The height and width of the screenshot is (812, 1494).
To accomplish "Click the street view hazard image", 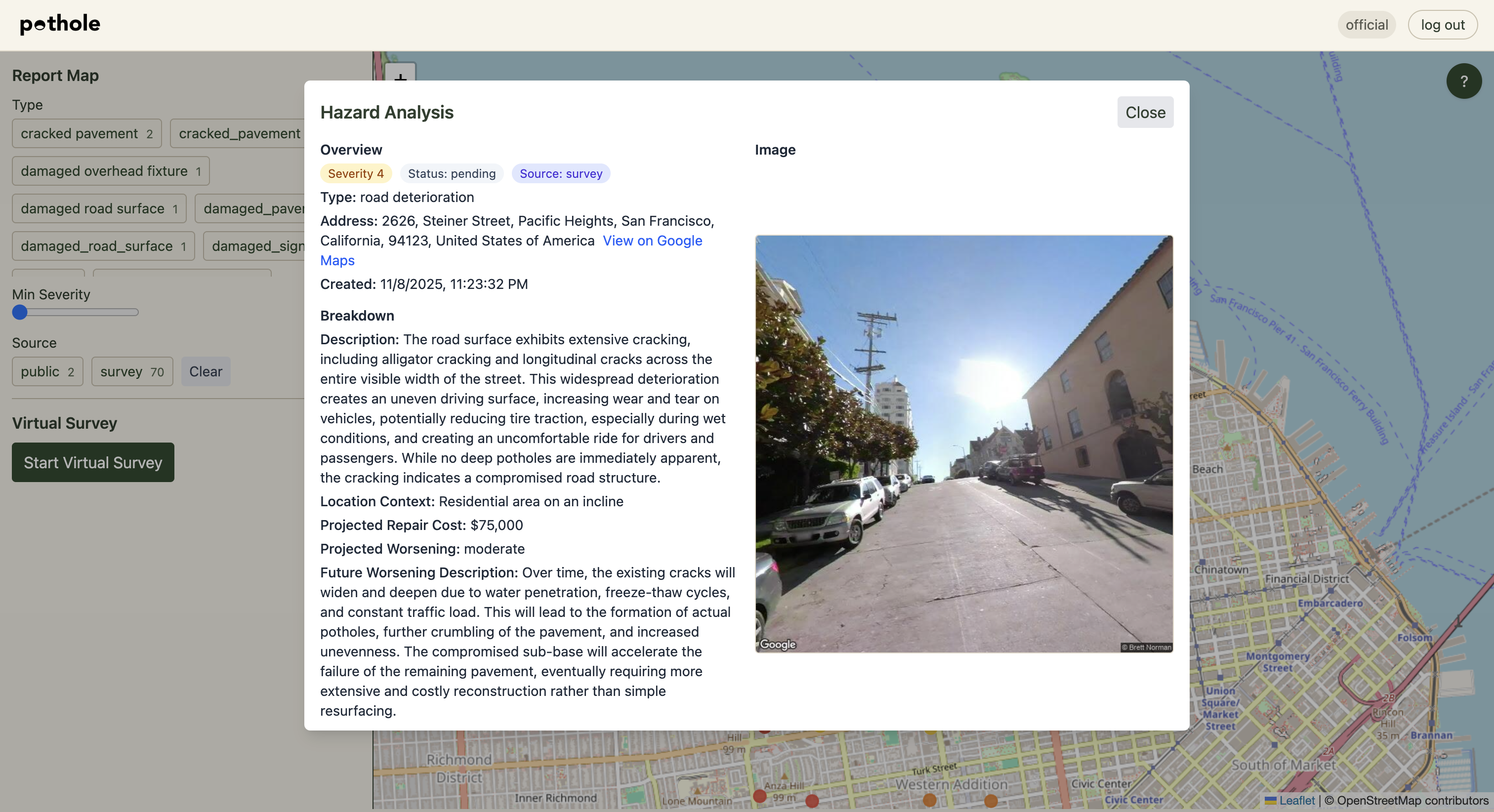I will [x=963, y=444].
